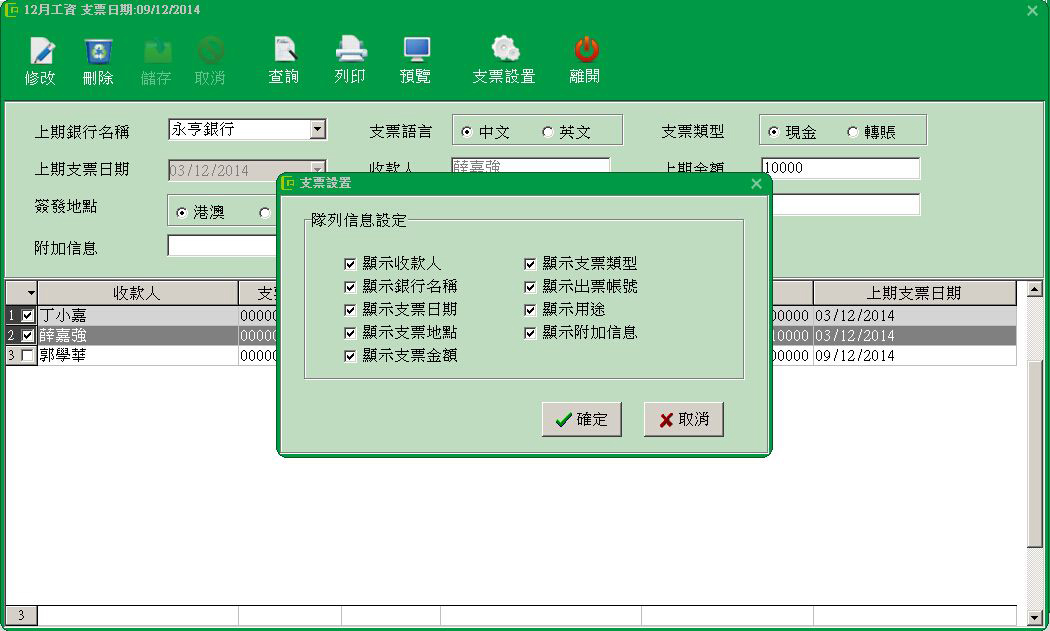Click the 支票設置 gears icon
This screenshot has height=631, width=1050.
[x=504, y=51]
